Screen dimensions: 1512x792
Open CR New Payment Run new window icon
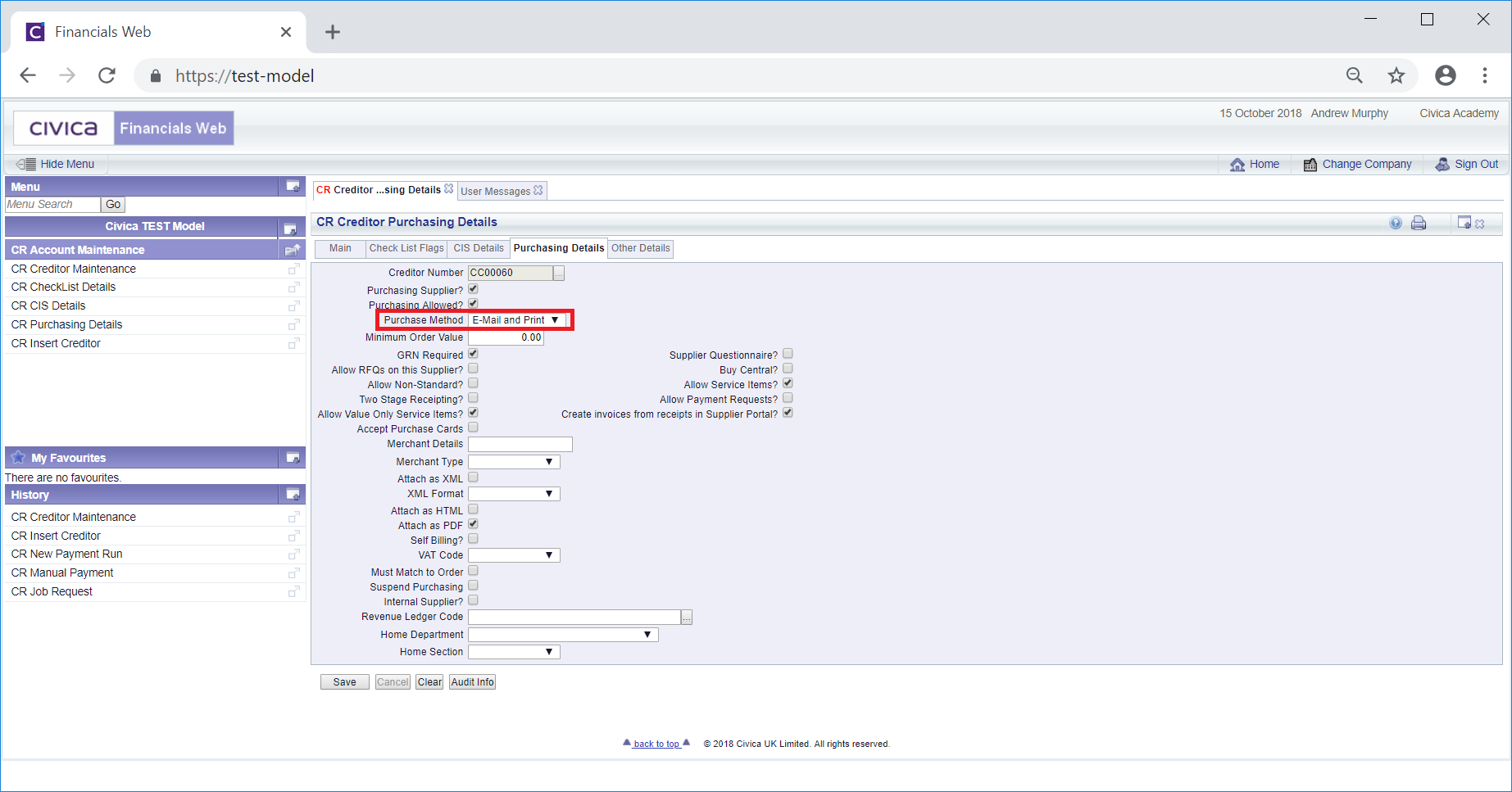point(293,554)
